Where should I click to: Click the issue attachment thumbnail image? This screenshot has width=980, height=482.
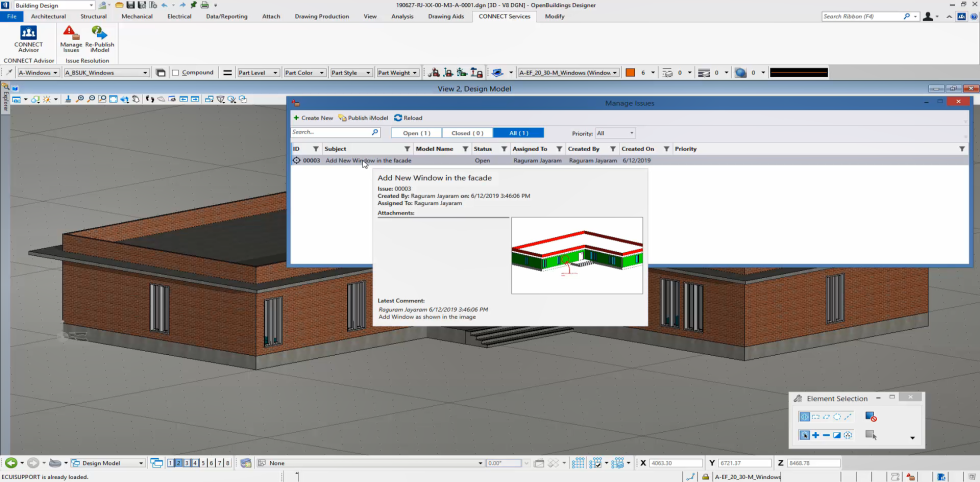tap(577, 255)
